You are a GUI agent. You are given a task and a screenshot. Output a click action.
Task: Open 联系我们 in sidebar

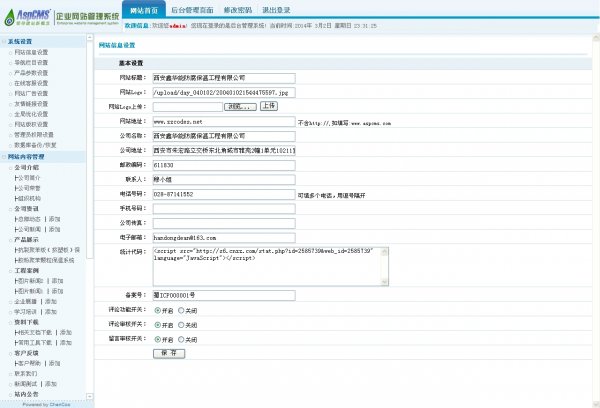tap(26, 374)
